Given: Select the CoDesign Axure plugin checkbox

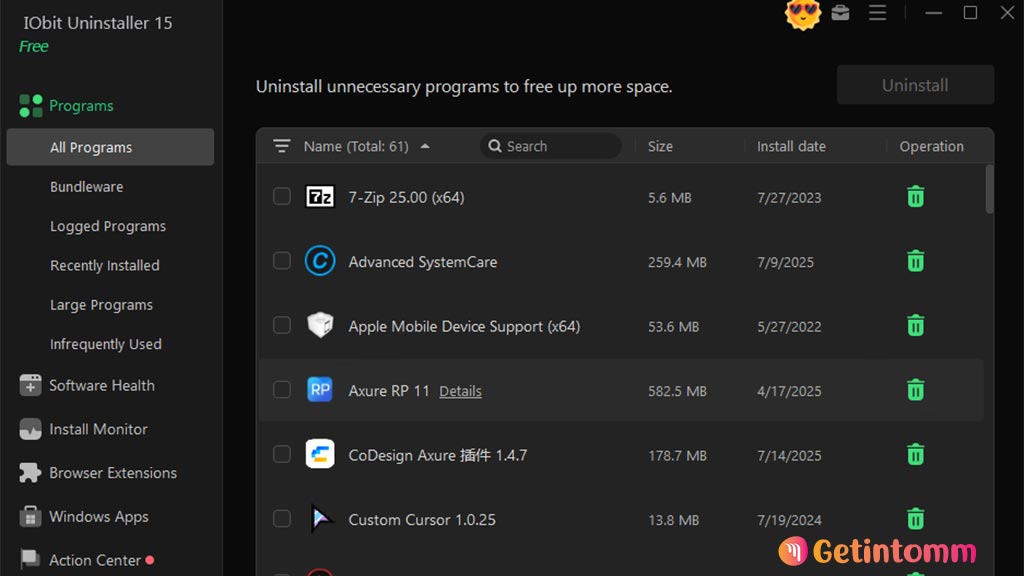Looking at the screenshot, I should coord(281,454).
